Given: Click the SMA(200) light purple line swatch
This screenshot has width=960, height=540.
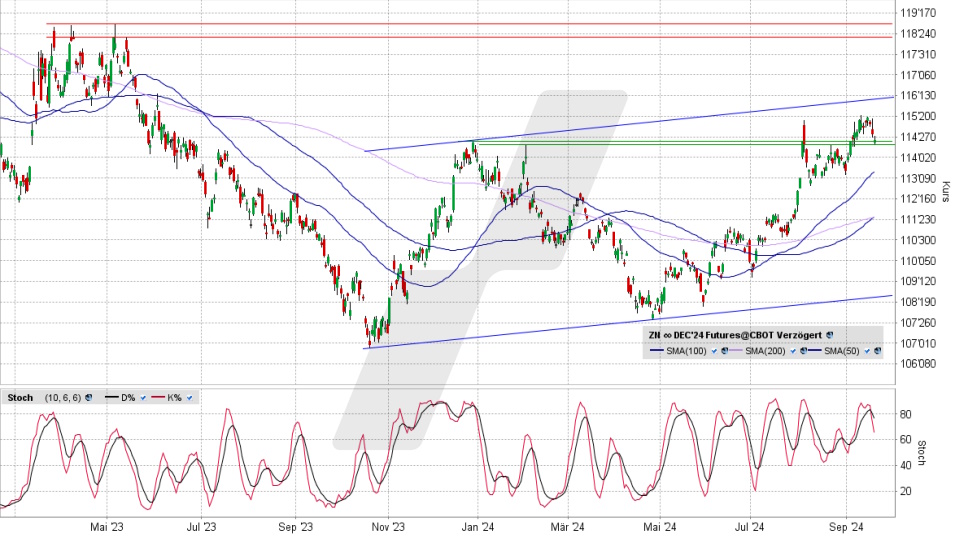Looking at the screenshot, I should click(x=736, y=350).
